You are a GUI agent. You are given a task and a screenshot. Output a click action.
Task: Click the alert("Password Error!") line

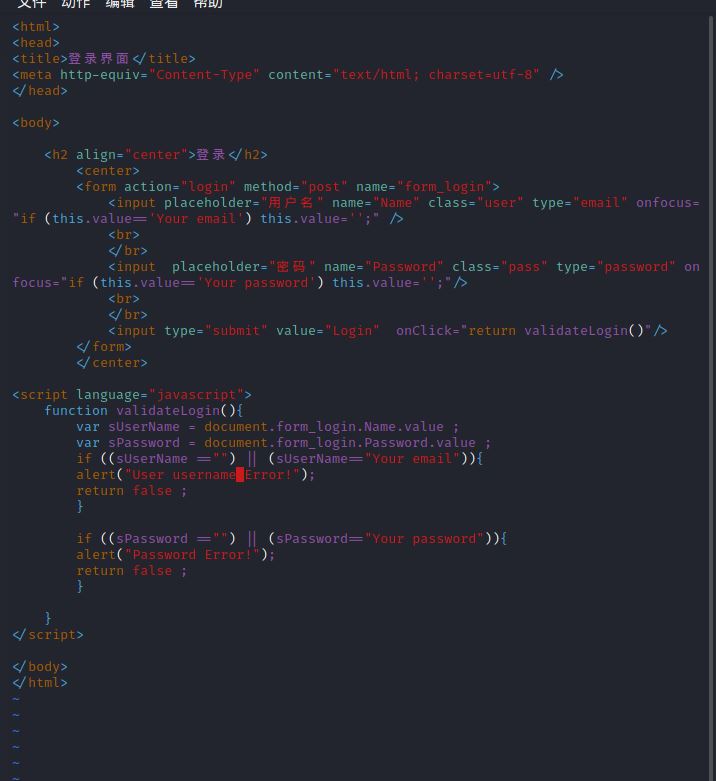(176, 554)
